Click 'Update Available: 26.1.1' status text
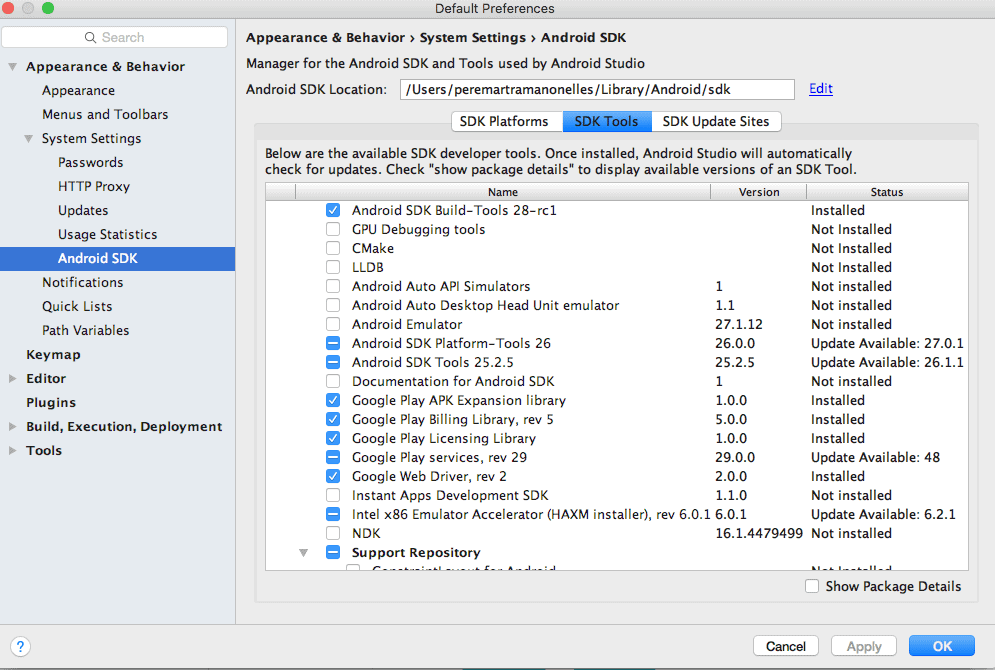 click(x=887, y=362)
